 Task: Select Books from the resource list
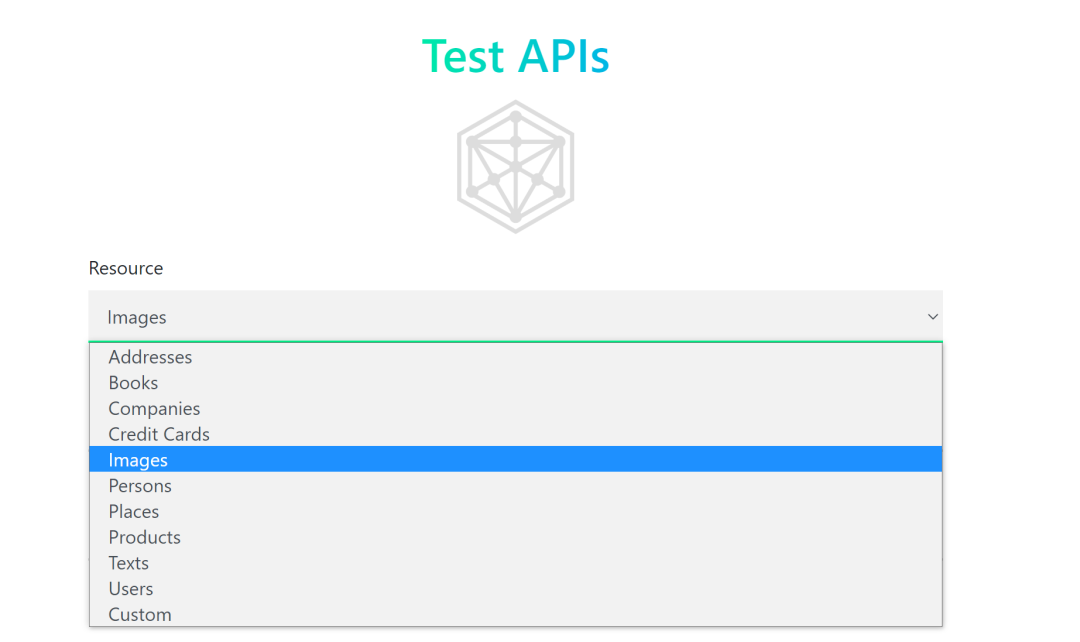(133, 382)
